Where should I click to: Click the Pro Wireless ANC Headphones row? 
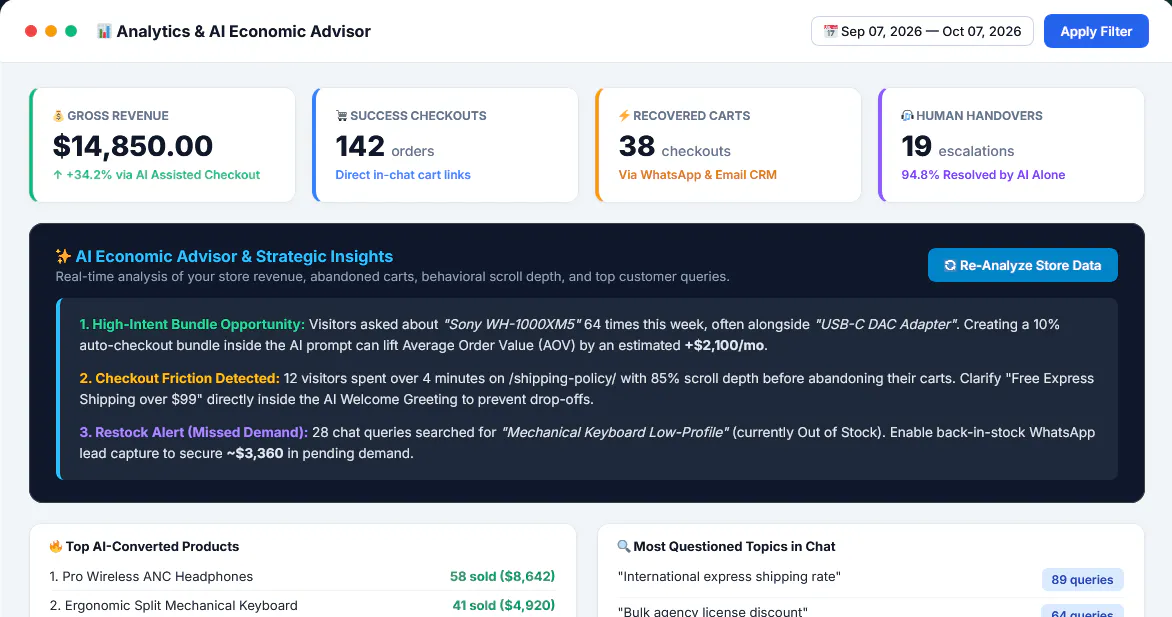(302, 577)
